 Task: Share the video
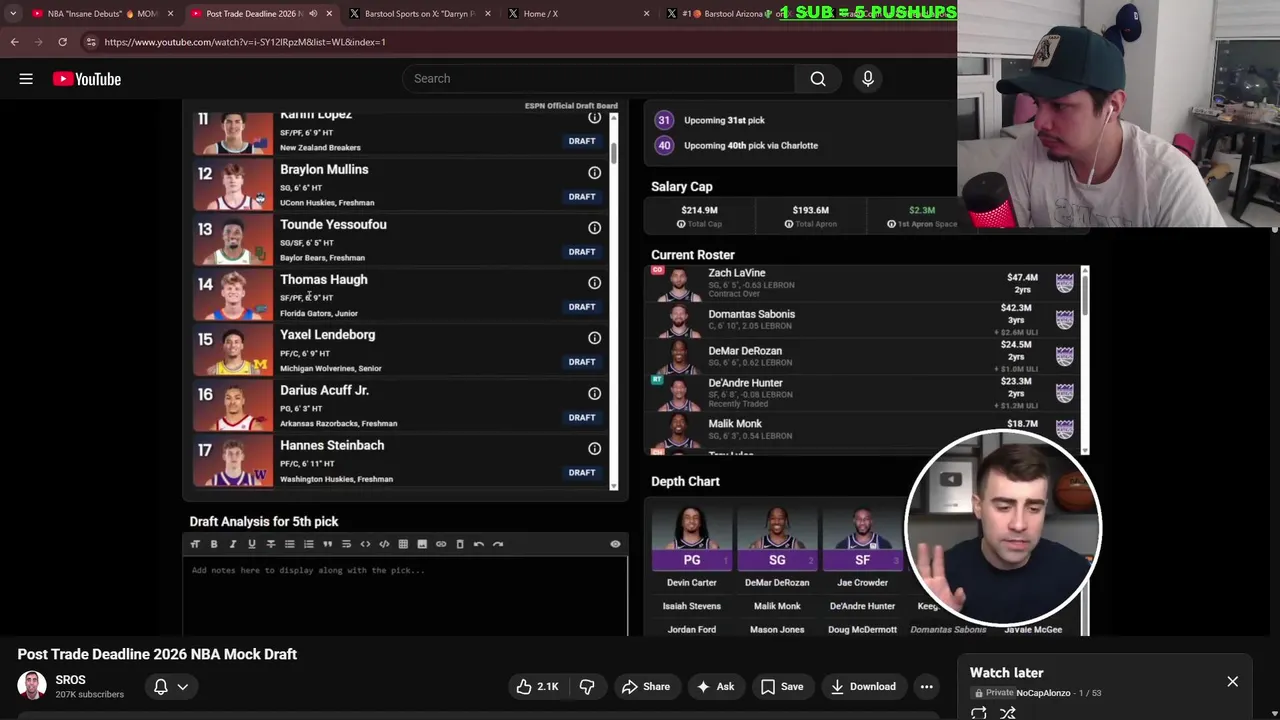[645, 687]
